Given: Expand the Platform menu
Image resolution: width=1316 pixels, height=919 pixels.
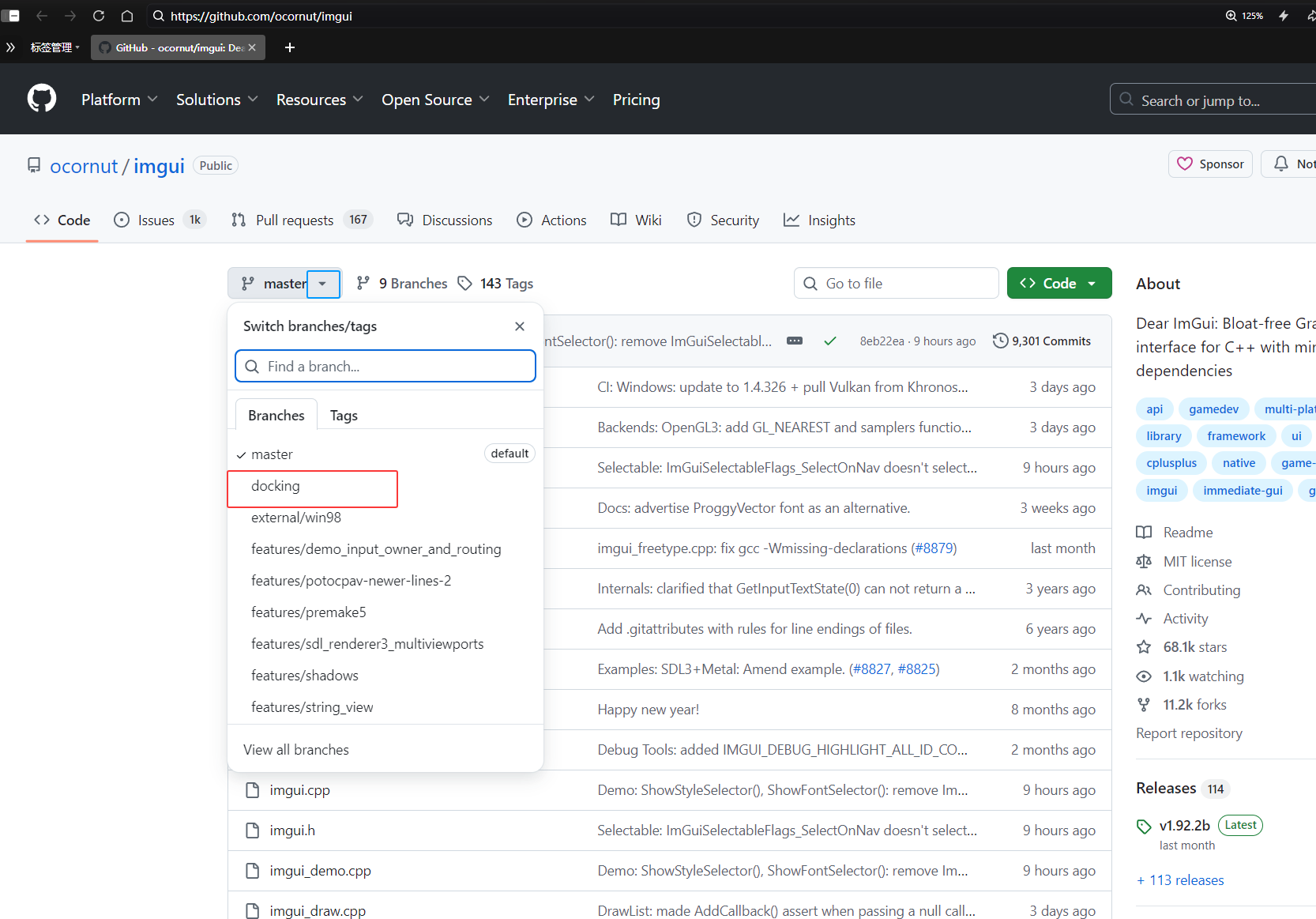Looking at the screenshot, I should tap(119, 100).
